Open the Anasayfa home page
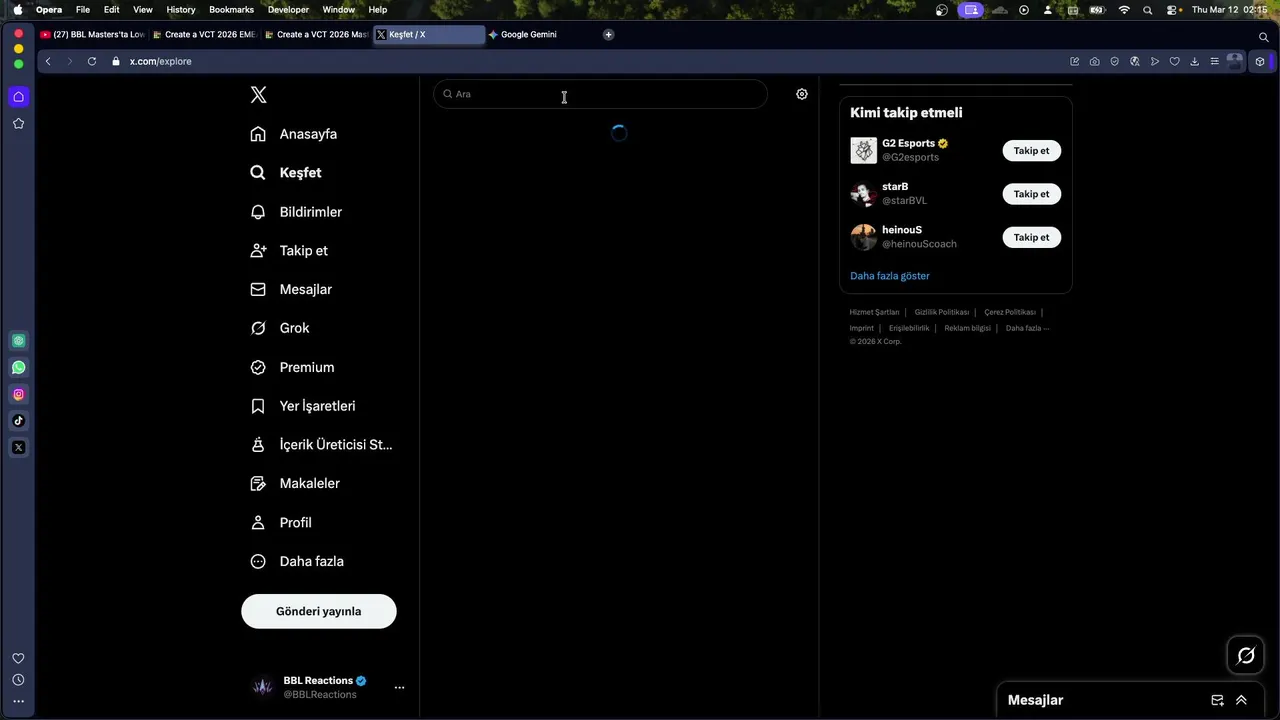 [x=294, y=134]
